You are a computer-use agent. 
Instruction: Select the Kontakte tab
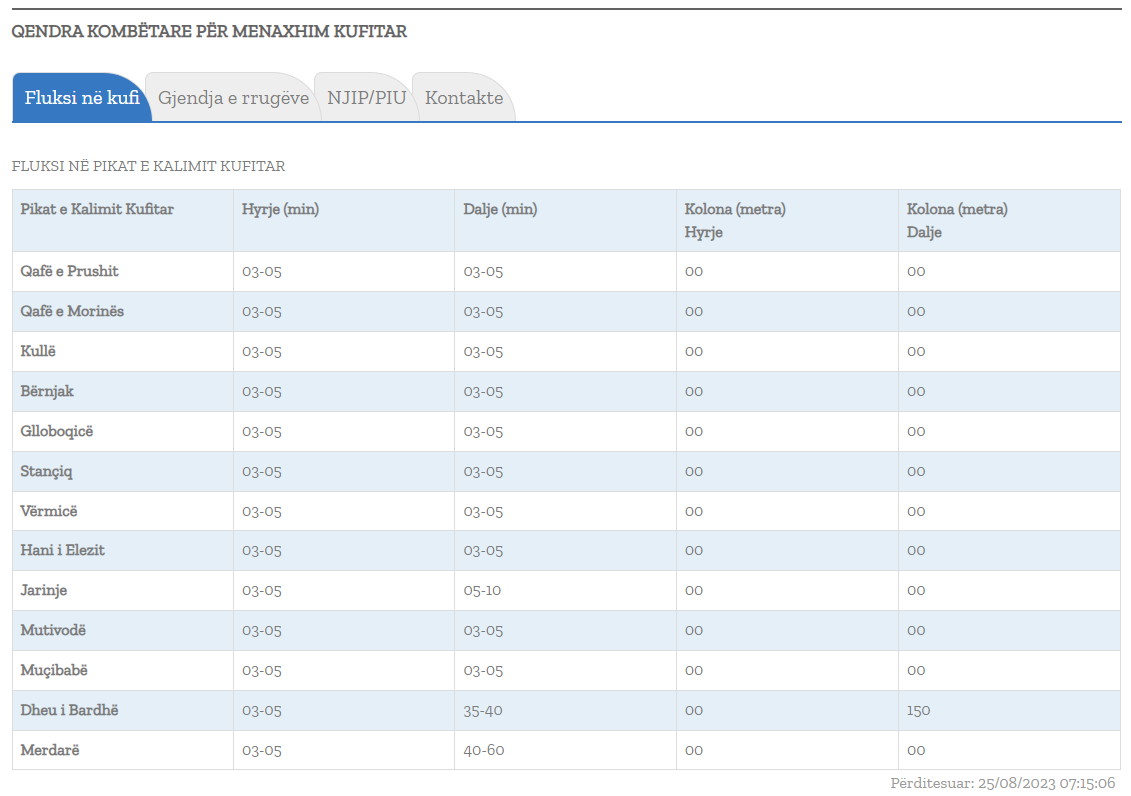click(464, 97)
